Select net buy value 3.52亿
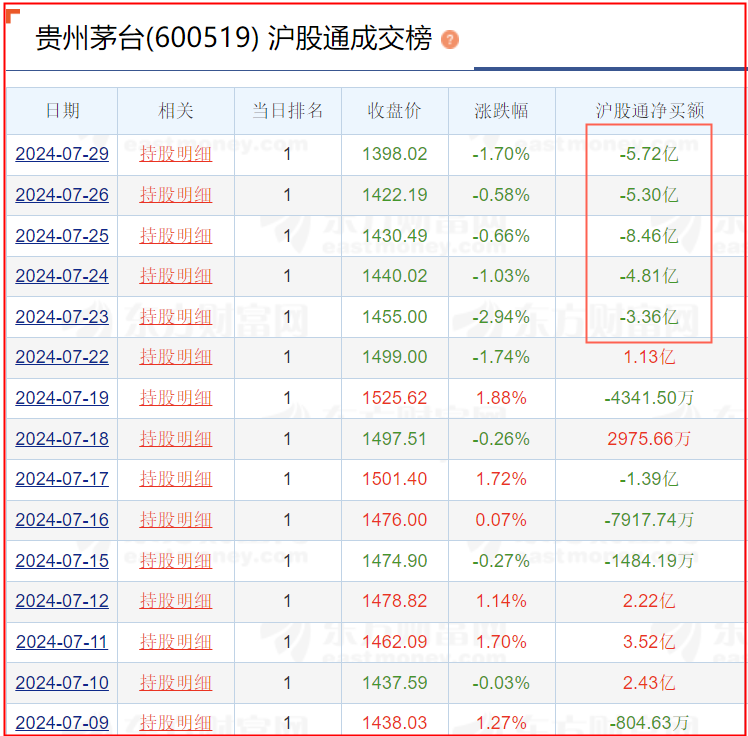Viewport: 748px width, 736px height. (649, 642)
